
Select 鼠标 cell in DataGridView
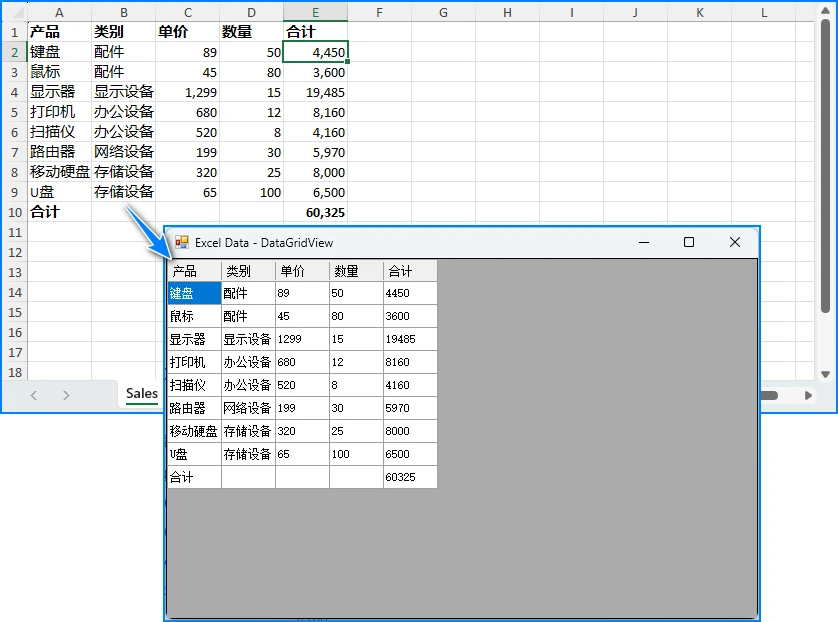tap(195, 316)
